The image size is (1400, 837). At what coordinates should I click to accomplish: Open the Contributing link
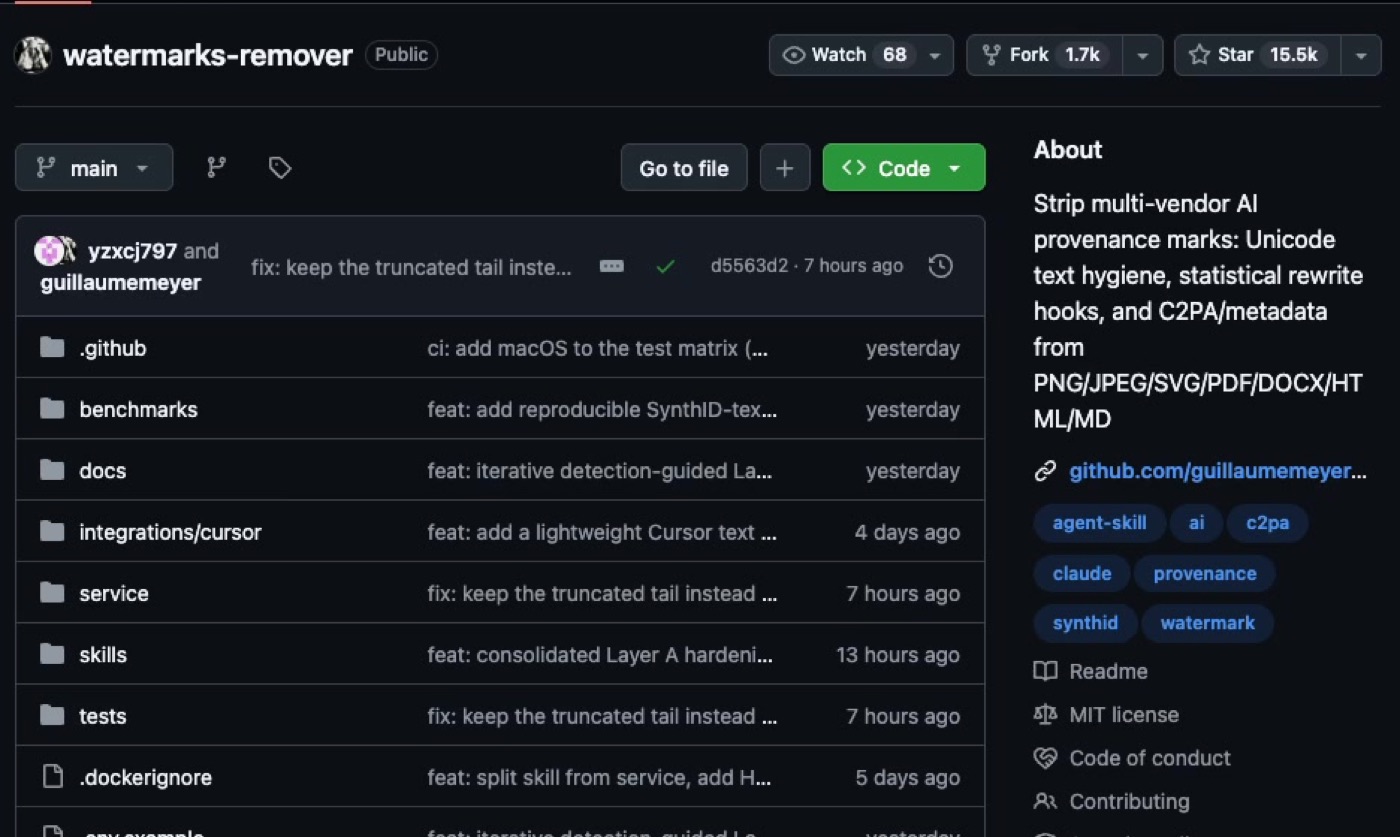pos(1129,801)
